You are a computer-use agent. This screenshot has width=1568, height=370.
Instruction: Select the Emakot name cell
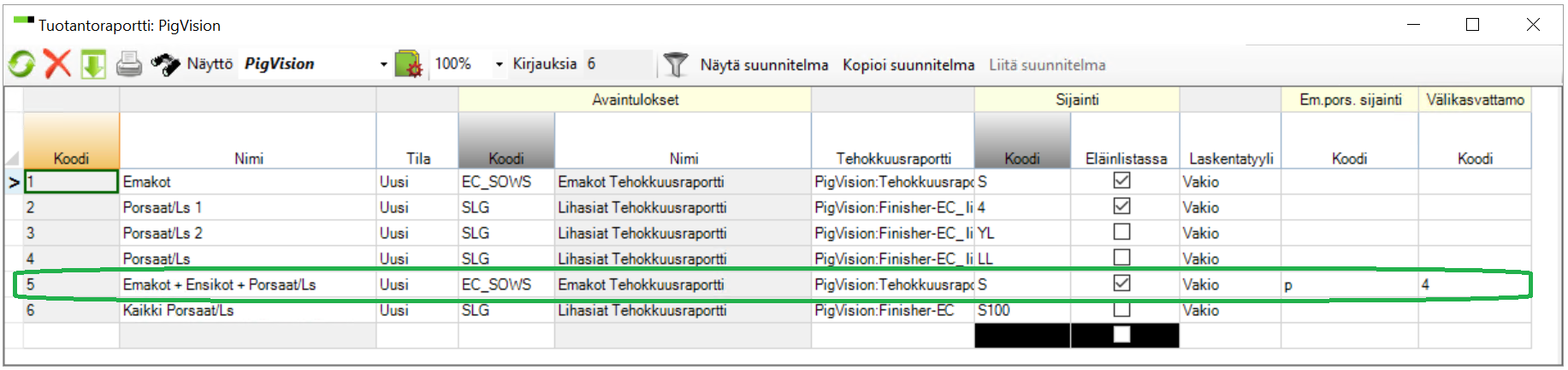(x=248, y=182)
